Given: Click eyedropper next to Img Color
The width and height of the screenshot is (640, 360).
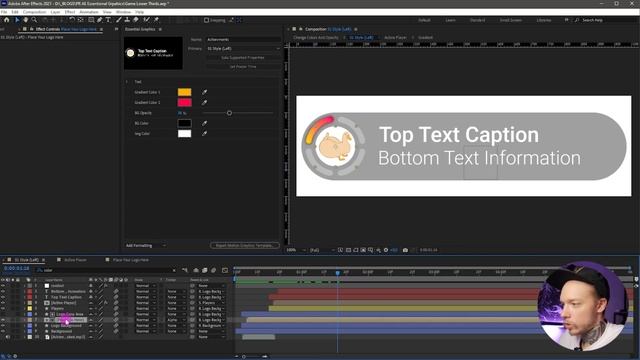Looking at the screenshot, I should [204, 133].
